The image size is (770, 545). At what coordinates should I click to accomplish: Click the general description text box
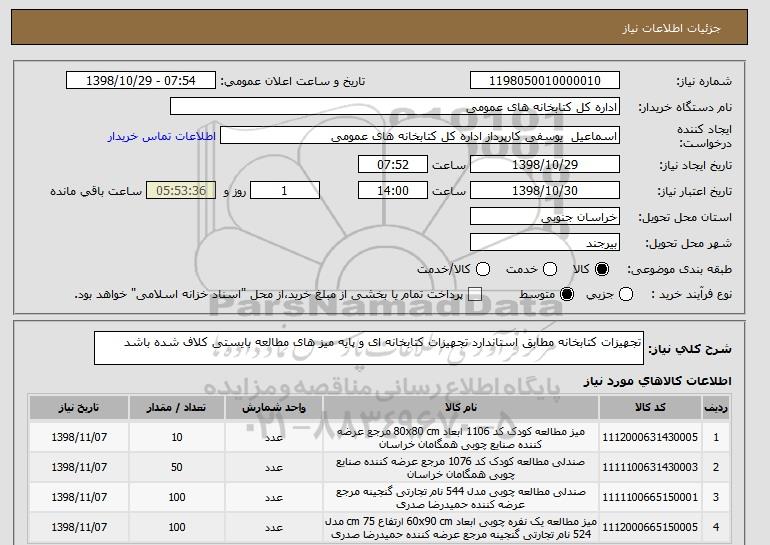tap(369, 348)
